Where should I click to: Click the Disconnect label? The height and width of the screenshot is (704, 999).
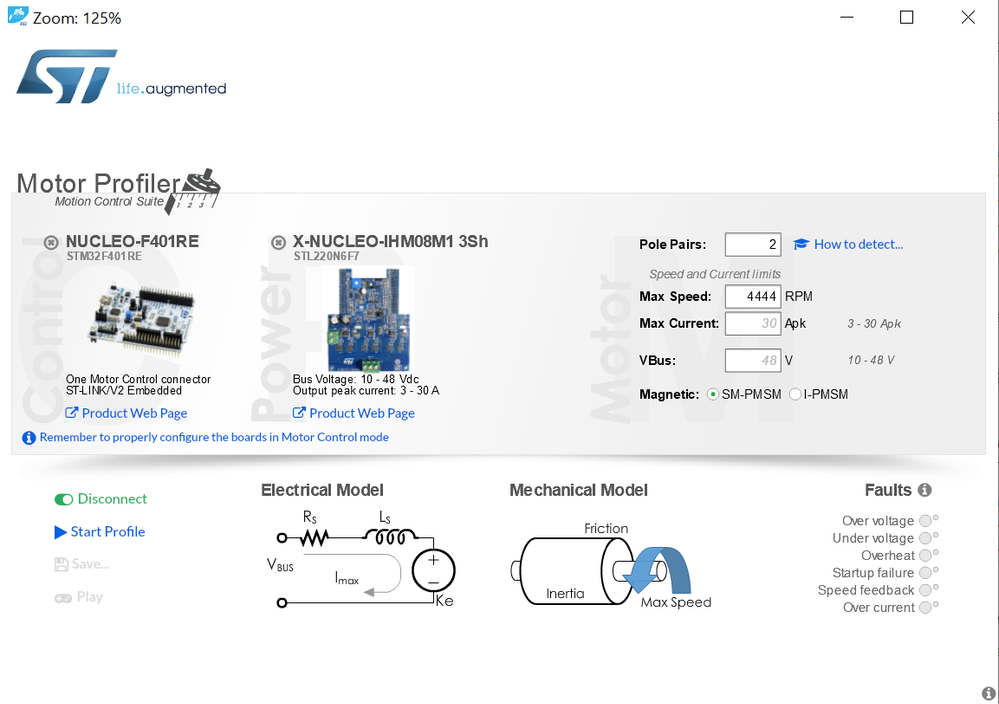(112, 499)
